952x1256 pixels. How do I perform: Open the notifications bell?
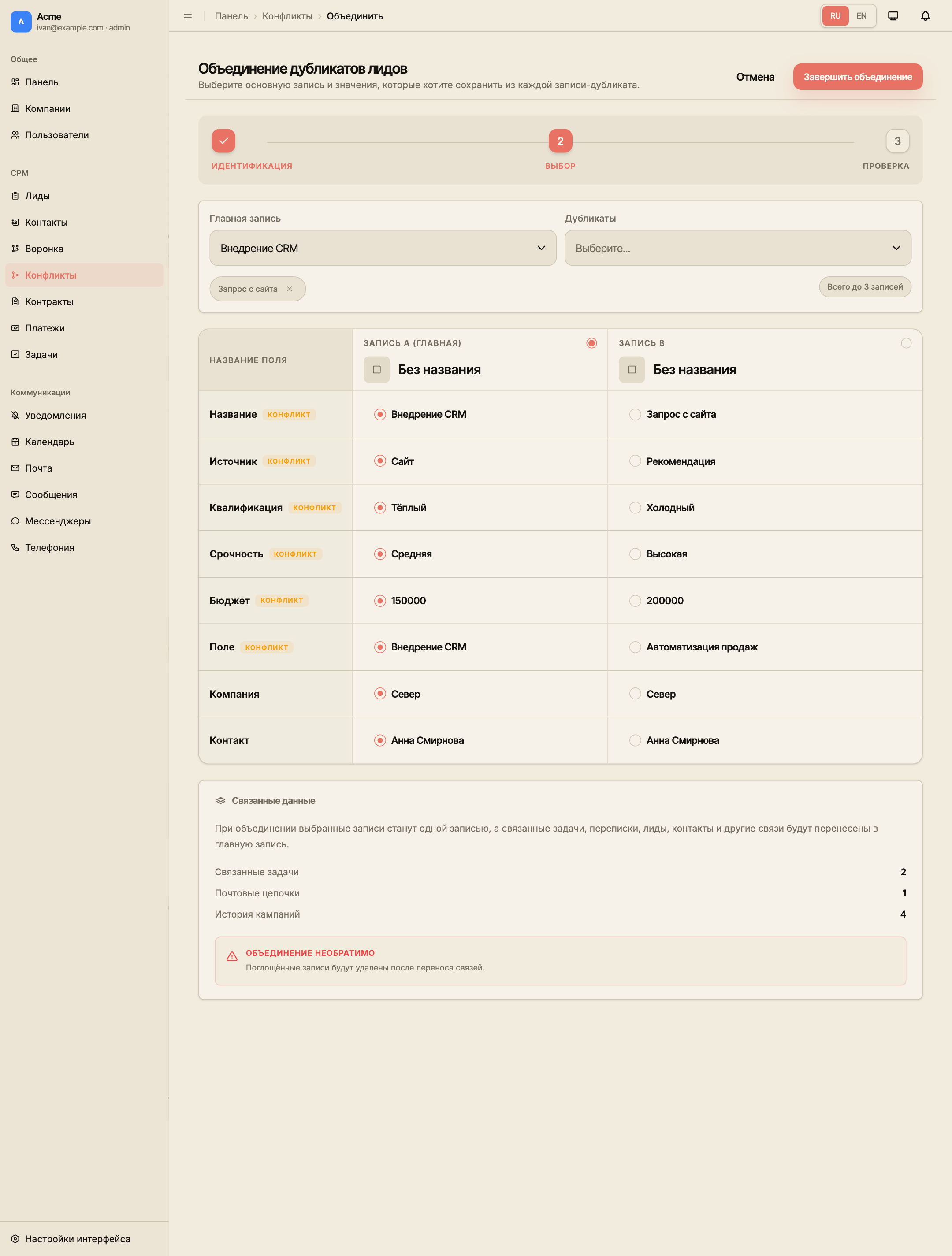tap(925, 16)
